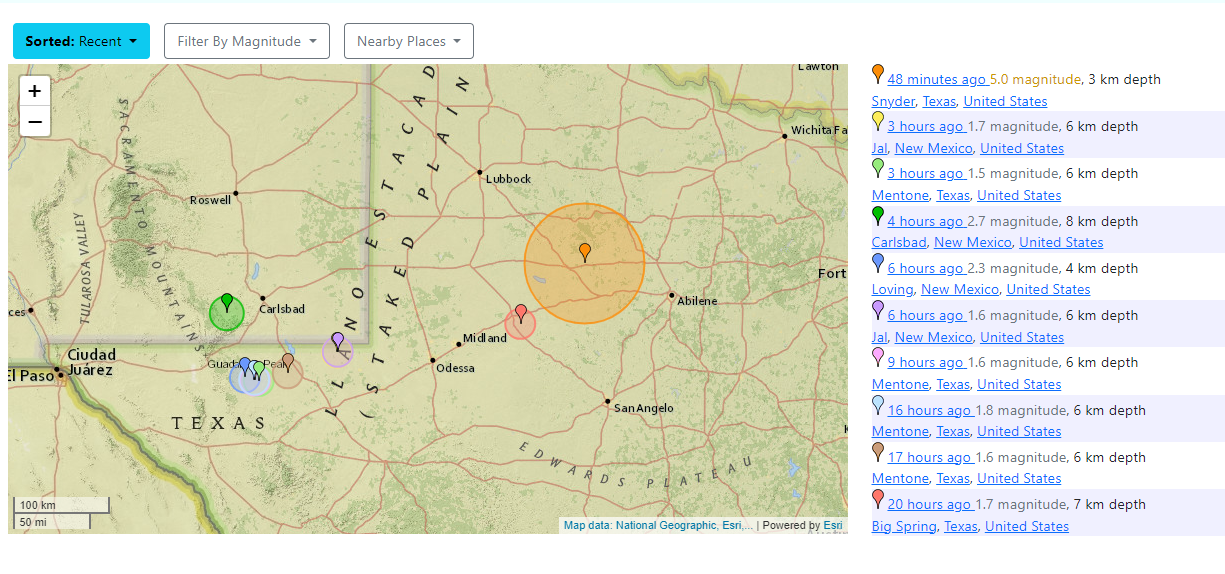Click the Esri attribution link on map

tap(832, 525)
